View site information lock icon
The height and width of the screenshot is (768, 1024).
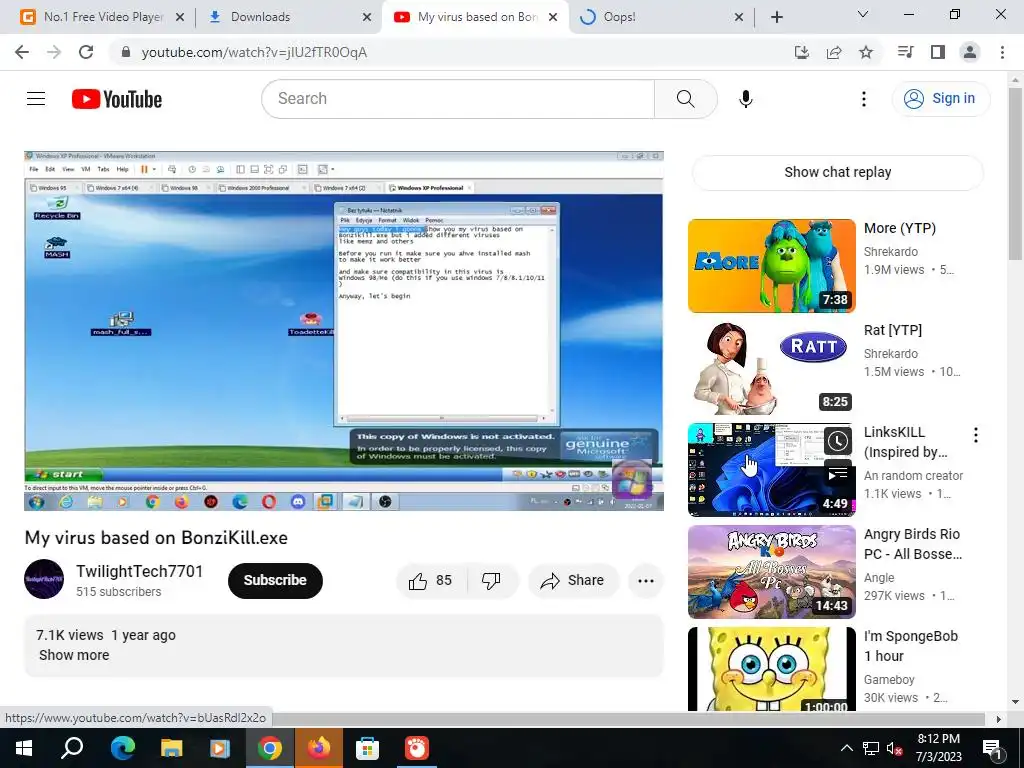[126, 52]
